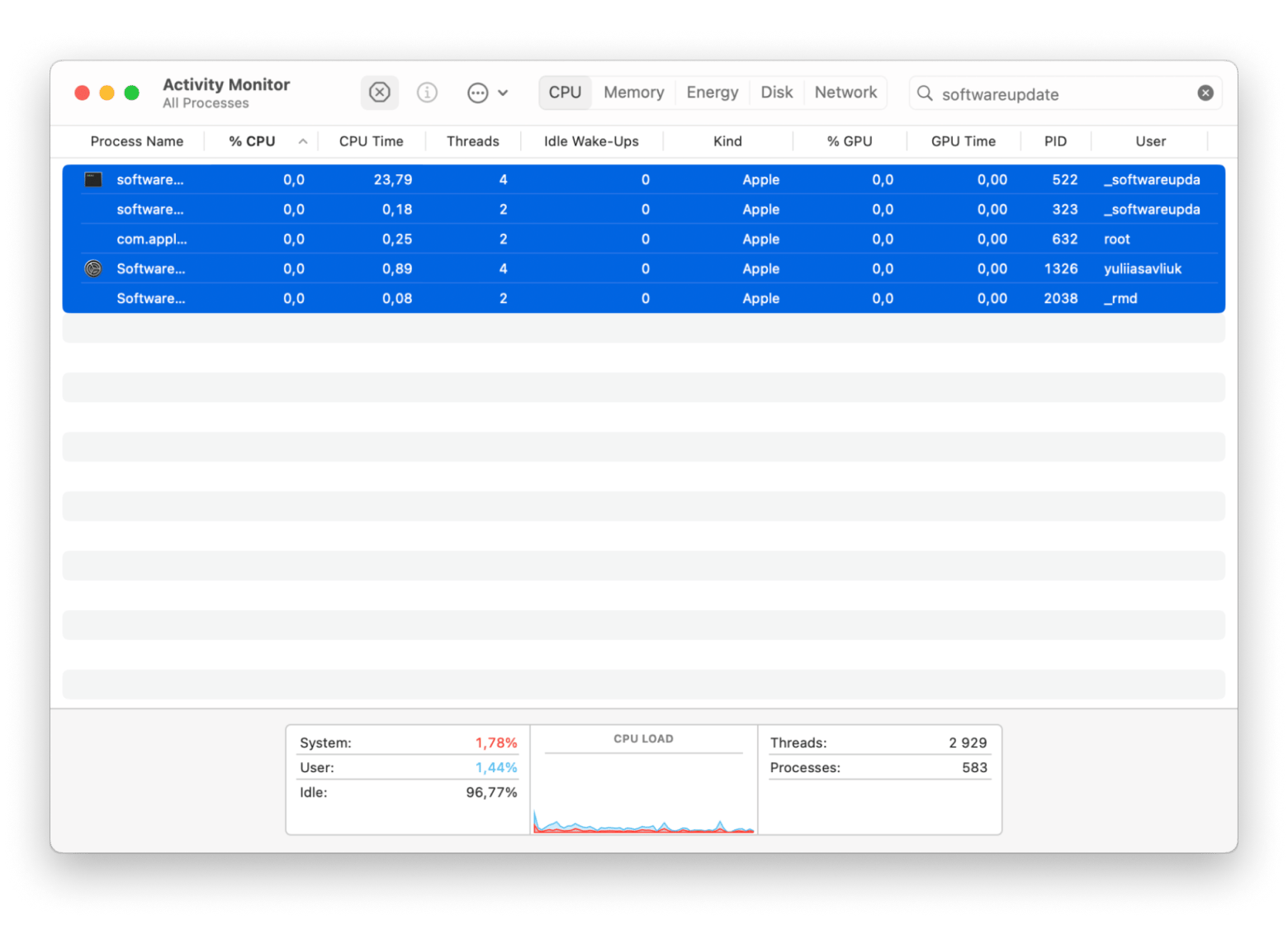
Task: Click CPU Time value 0,18
Action: coord(396,209)
